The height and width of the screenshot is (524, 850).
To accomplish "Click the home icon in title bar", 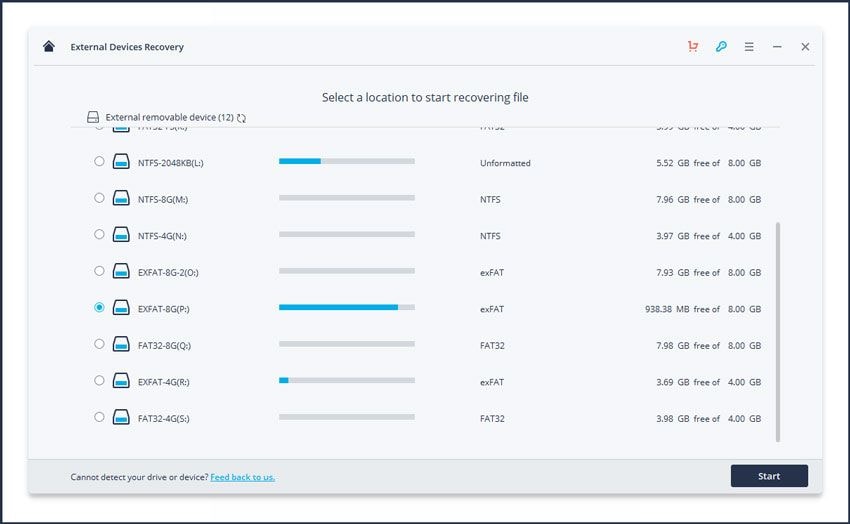I will point(49,46).
